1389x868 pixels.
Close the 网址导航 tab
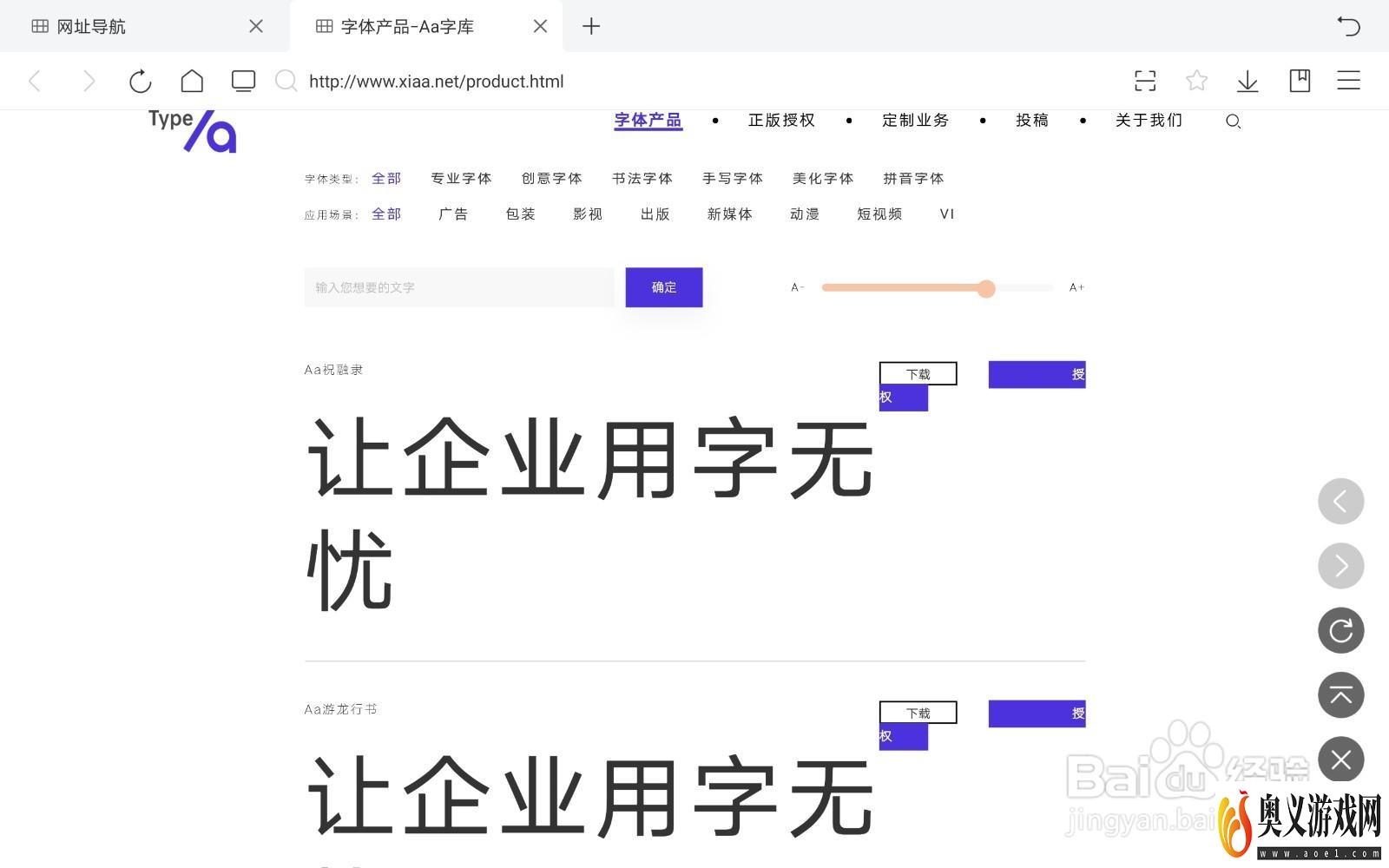tap(256, 26)
